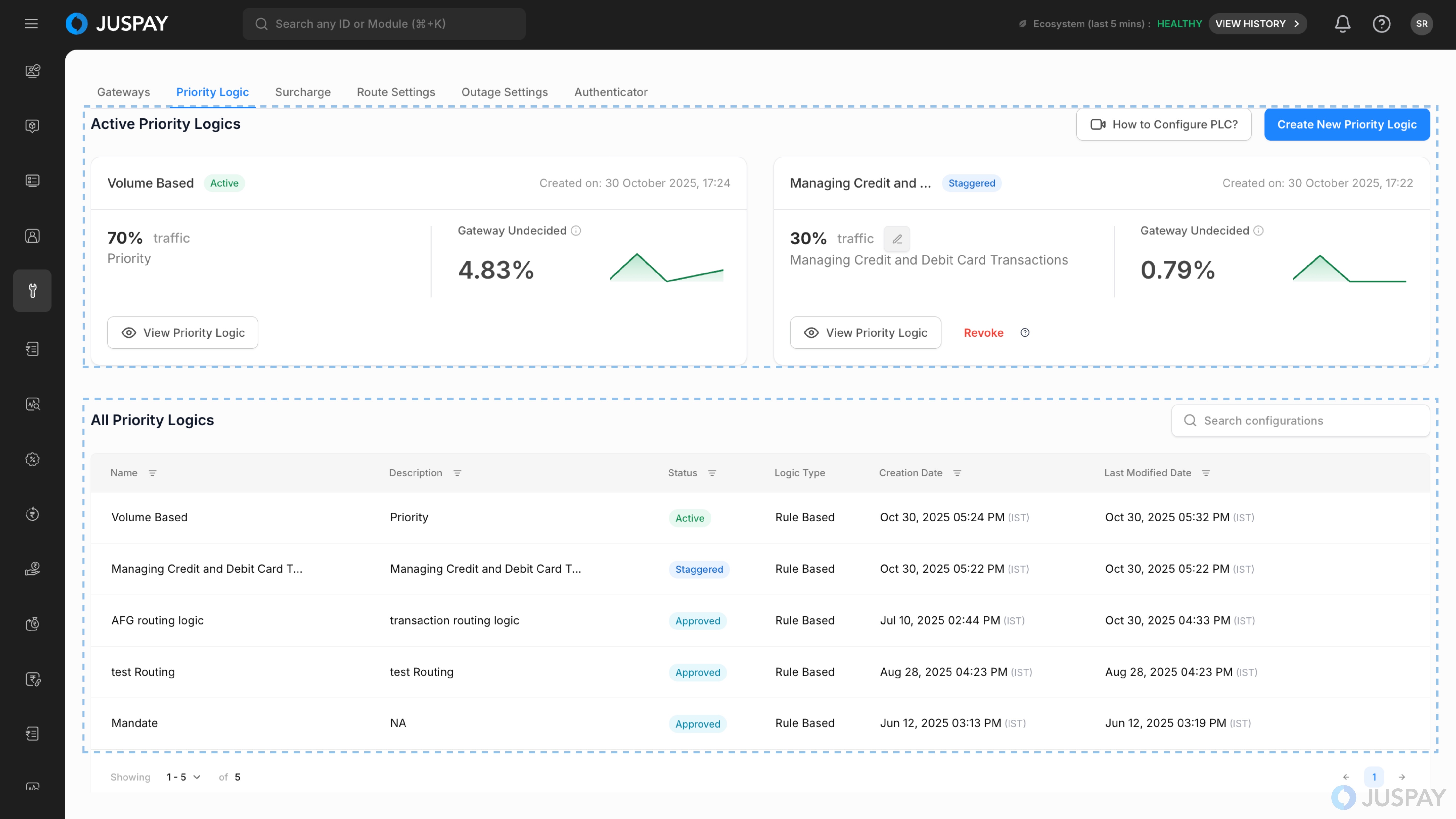Revoke the staggered priority logic
Screen dimensions: 1456x819
[x=984, y=333]
